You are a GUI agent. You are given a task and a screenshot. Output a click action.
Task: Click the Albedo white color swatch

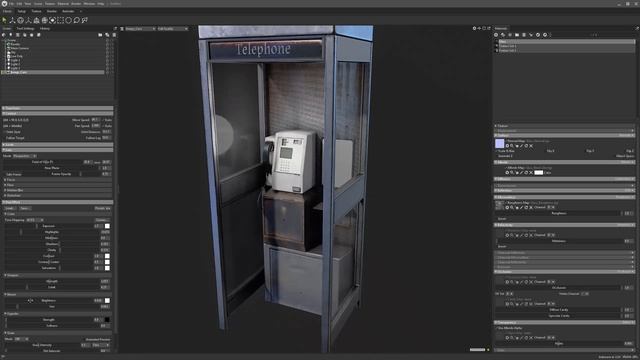(x=538, y=172)
